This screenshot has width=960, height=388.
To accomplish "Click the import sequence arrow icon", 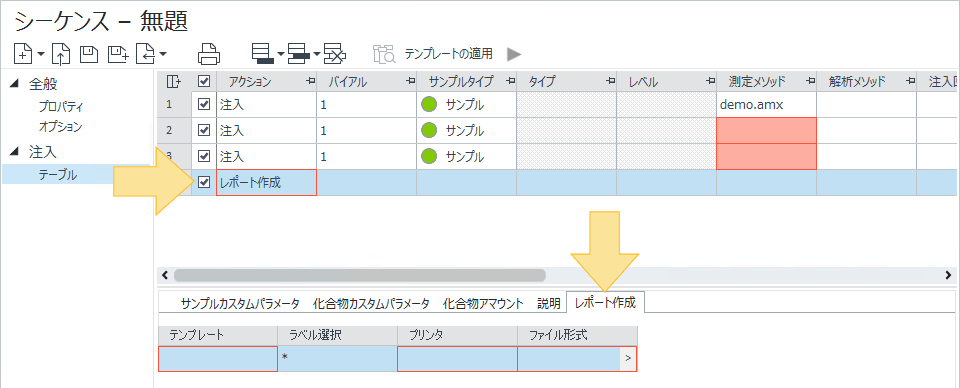I will pyautogui.click(x=146, y=54).
